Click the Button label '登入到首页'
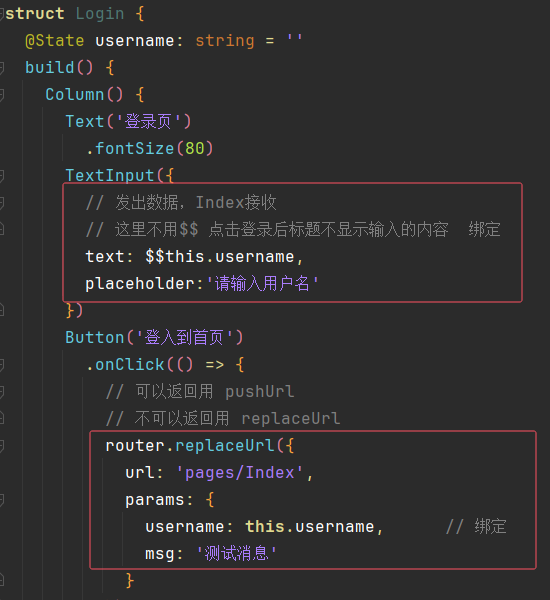Viewport: 550px width, 600px height. tap(184, 338)
